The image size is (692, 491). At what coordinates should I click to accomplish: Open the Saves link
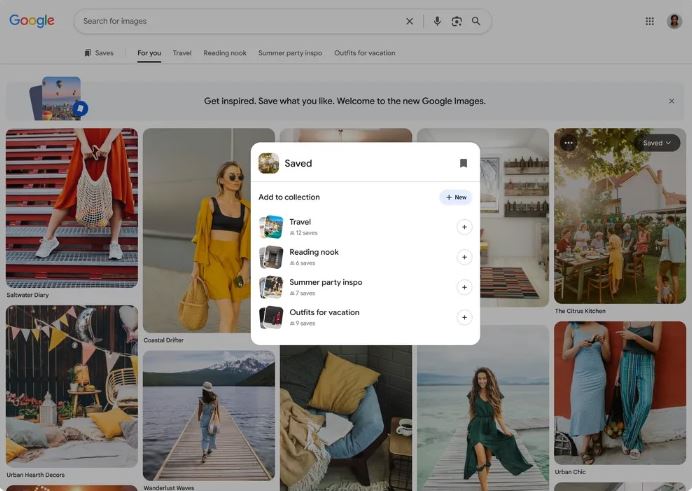tap(99, 53)
